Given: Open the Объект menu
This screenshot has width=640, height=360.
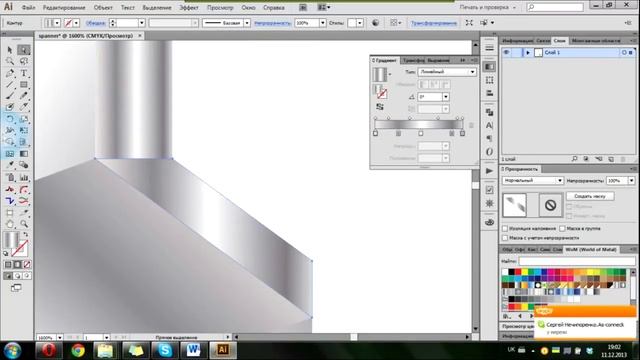Looking at the screenshot, I should [103, 7].
